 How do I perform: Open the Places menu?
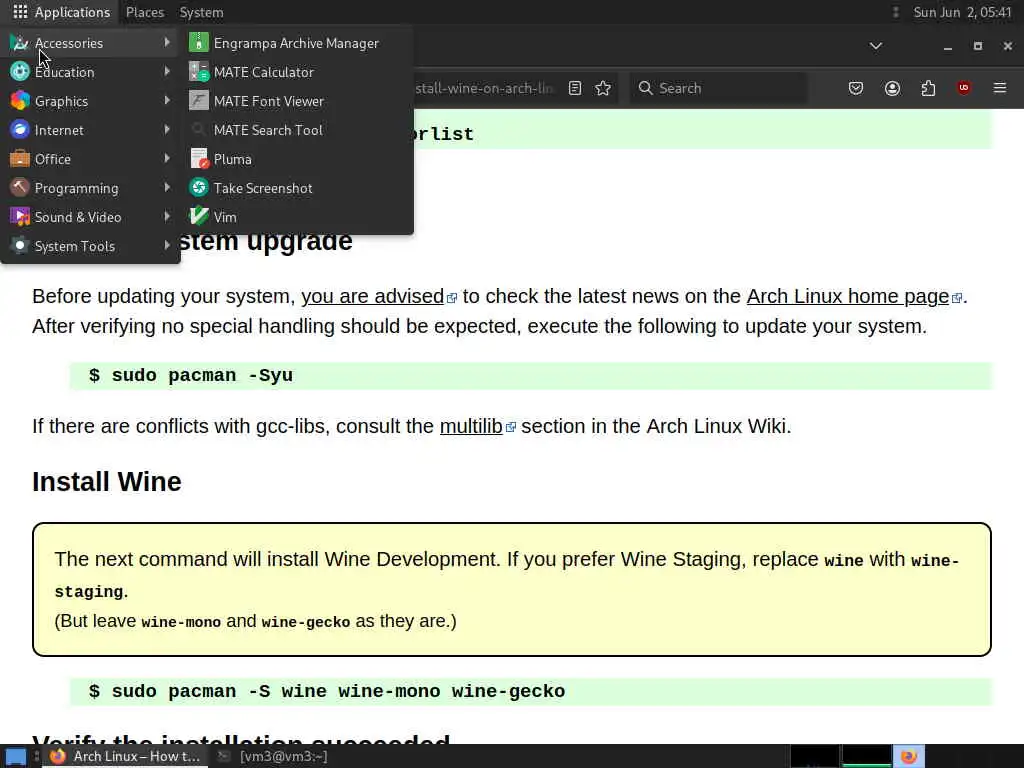click(145, 12)
